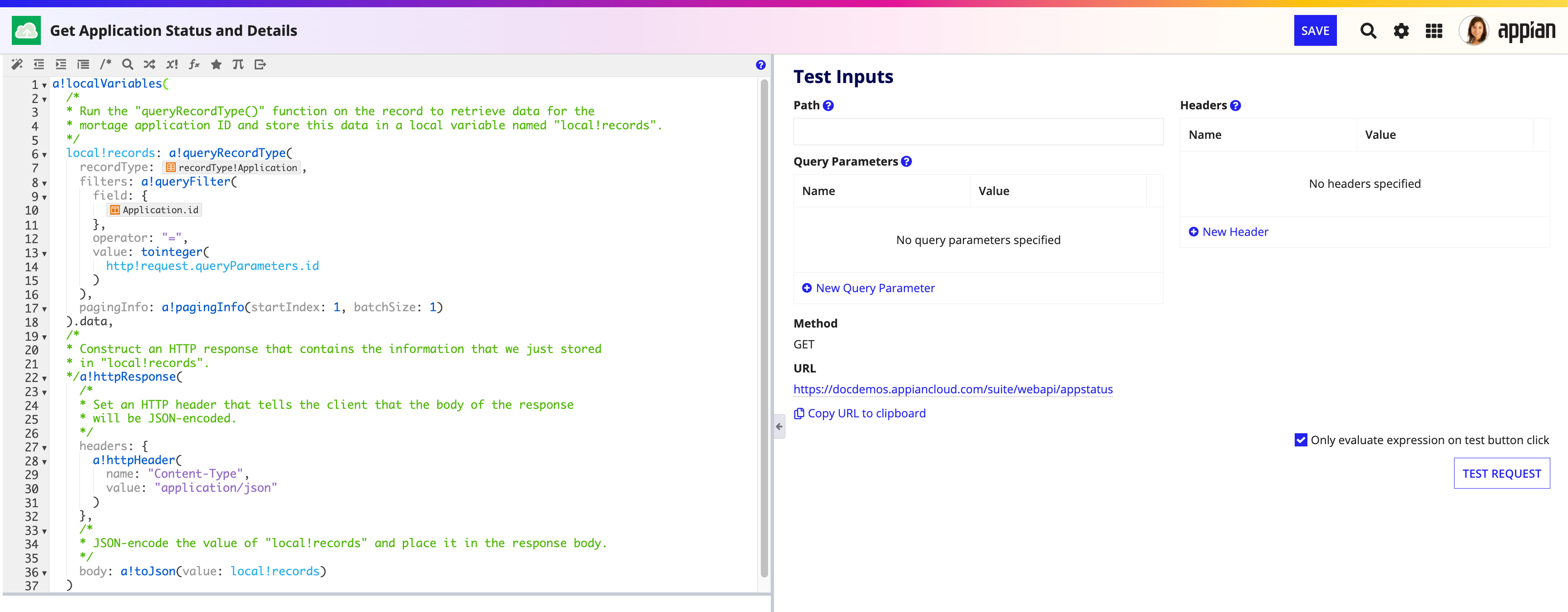Click '"Content-Type"' string in code
Viewport: 1568px width, 612px height.
(x=195, y=474)
